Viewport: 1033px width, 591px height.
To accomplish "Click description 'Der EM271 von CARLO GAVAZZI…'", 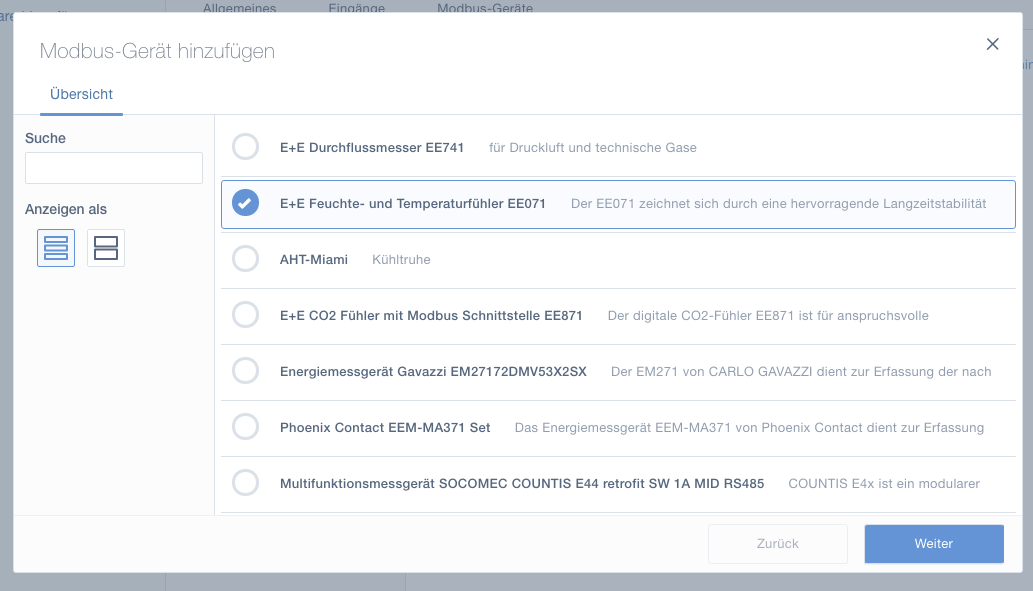I will tap(801, 372).
